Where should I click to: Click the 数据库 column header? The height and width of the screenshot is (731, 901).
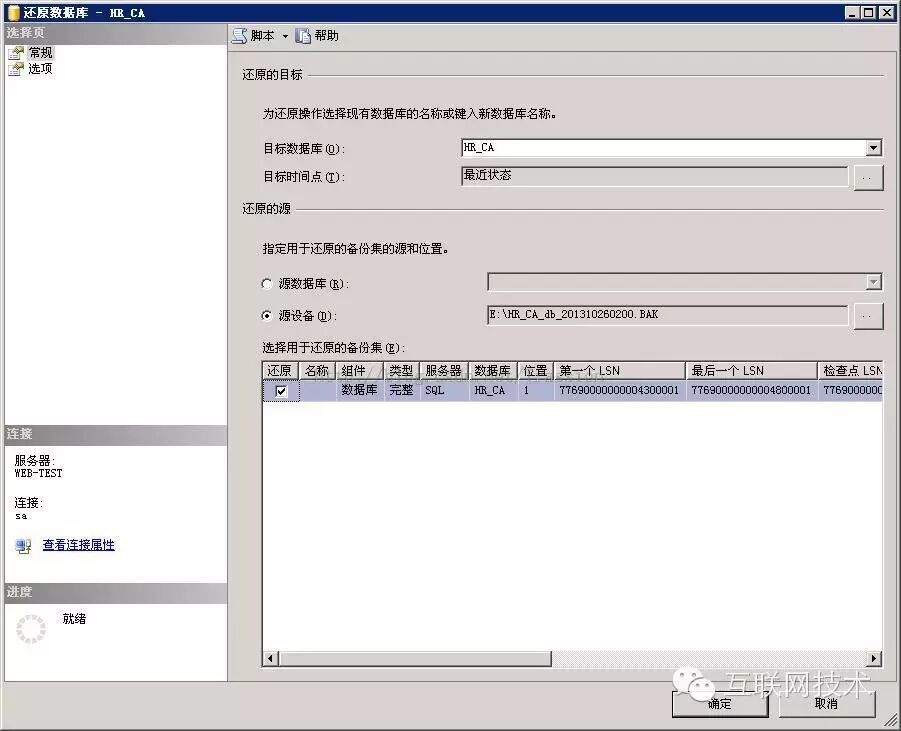coord(493,371)
